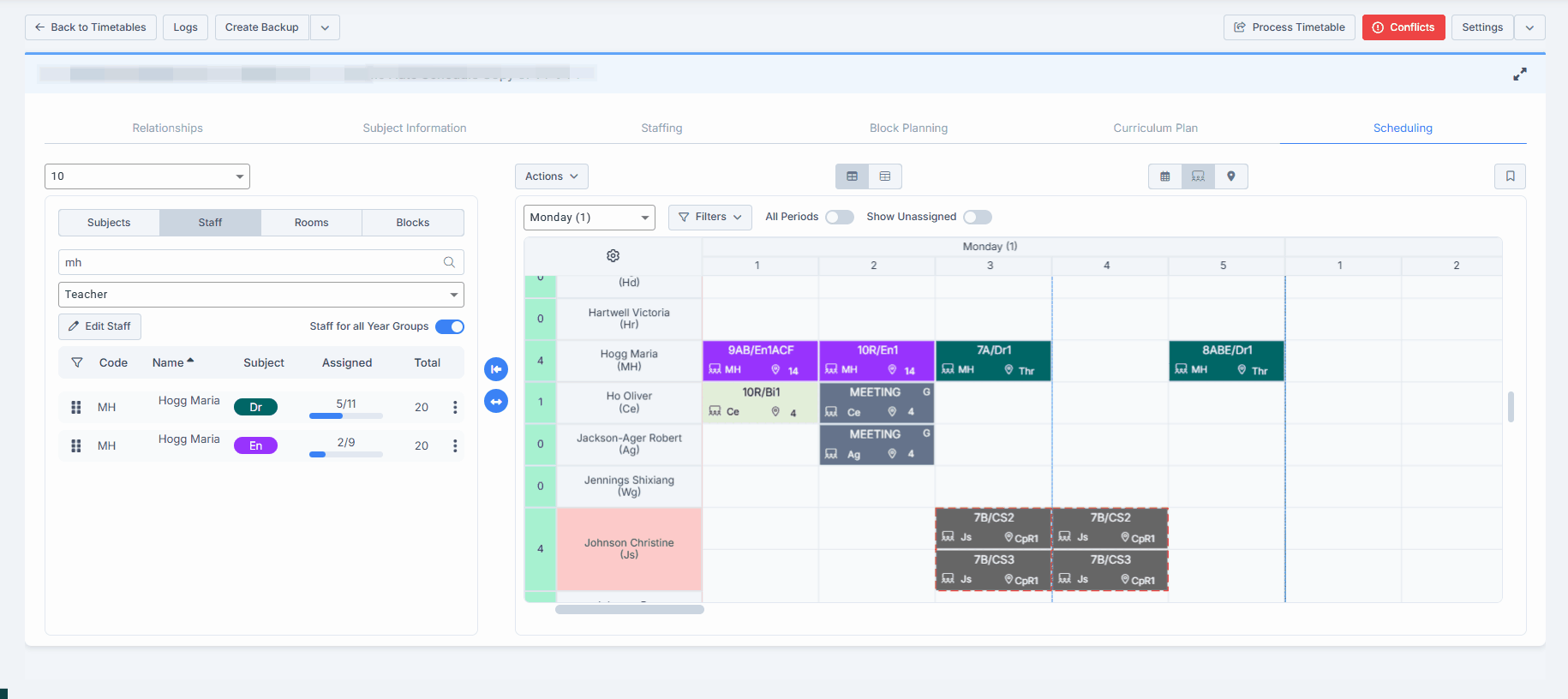Enable the Show Unassigned toggle
The height and width of the screenshot is (699, 1568).
(x=977, y=218)
